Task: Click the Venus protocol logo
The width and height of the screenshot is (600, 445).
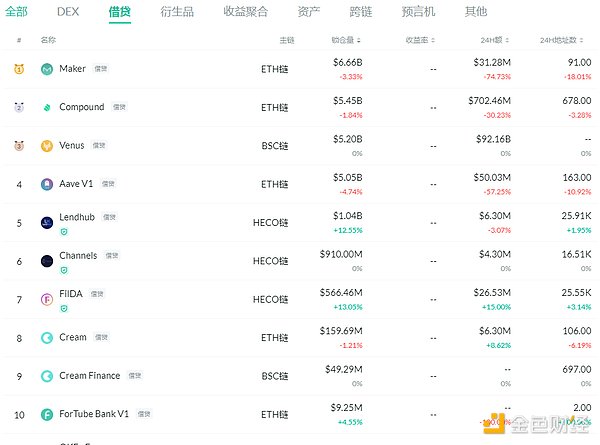Action: tap(47, 146)
